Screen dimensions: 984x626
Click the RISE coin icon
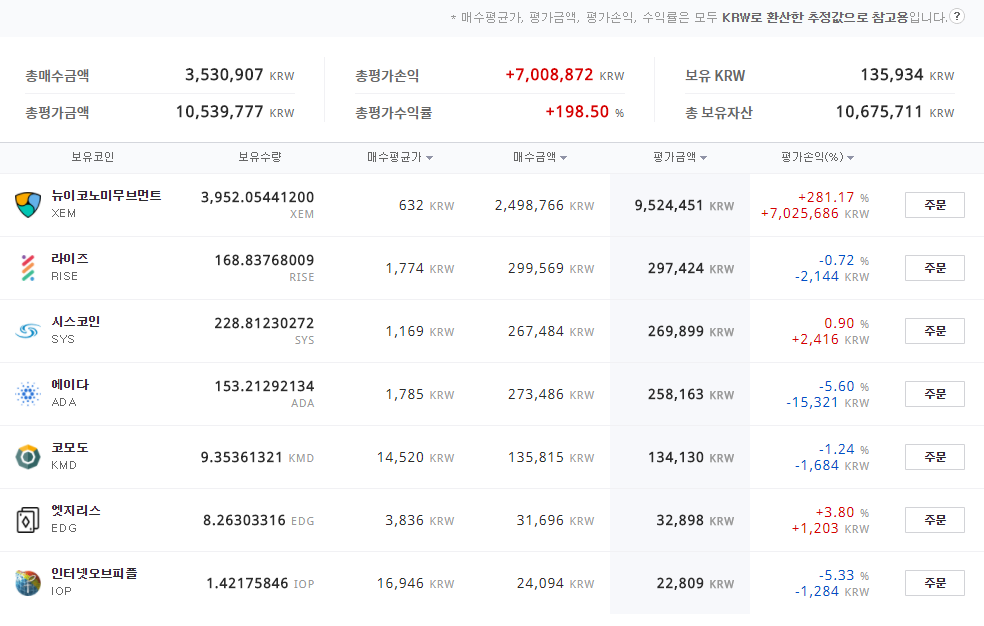point(26,268)
